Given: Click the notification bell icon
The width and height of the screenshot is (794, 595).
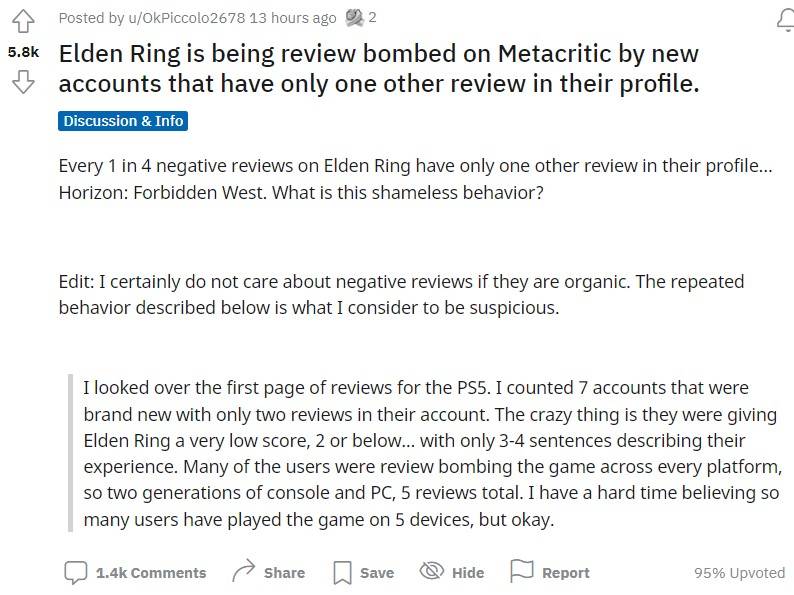Looking at the screenshot, I should (x=786, y=19).
